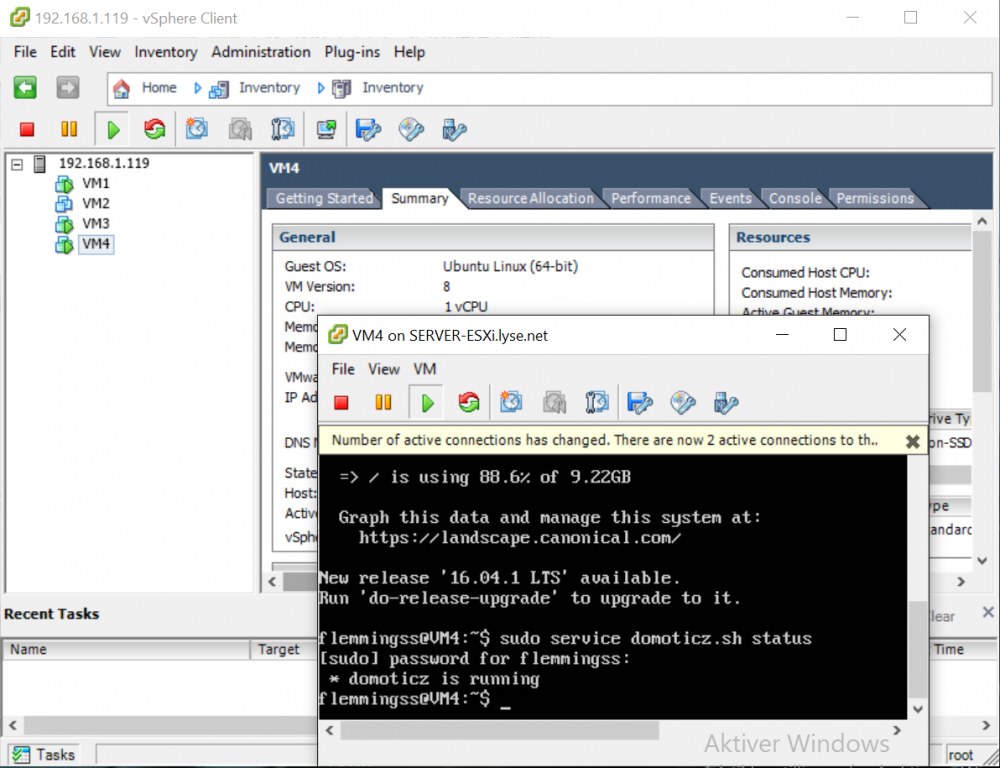Viewport: 1000px width, 768px height.
Task: Click the Tasks button in status bar
Action: [x=44, y=755]
